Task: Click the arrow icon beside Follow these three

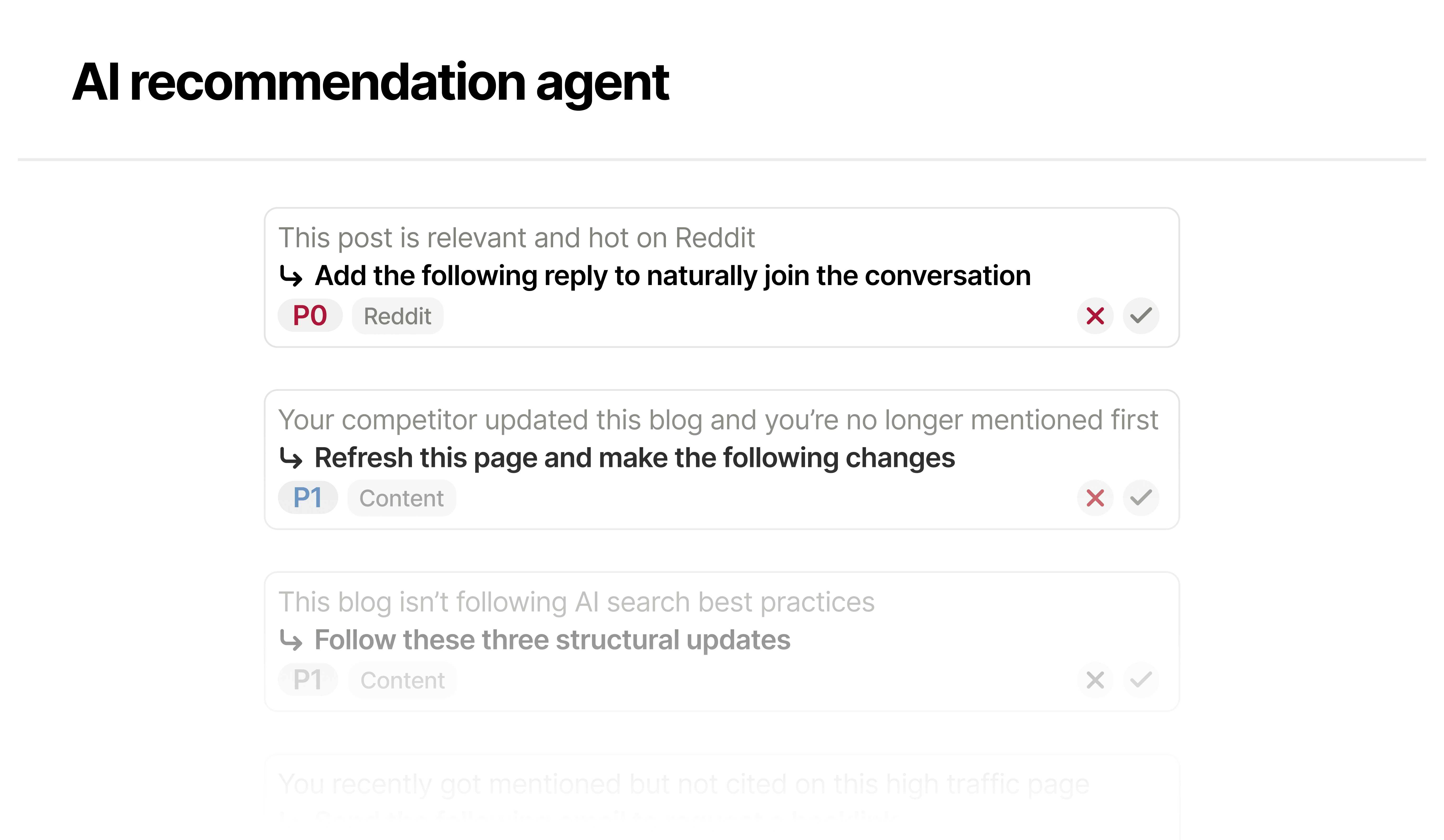Action: click(291, 641)
